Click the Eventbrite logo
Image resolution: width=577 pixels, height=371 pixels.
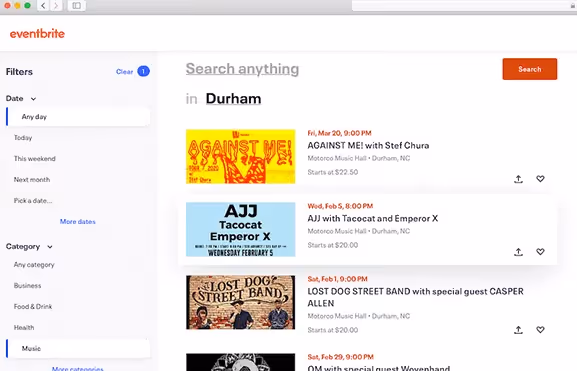point(37,33)
